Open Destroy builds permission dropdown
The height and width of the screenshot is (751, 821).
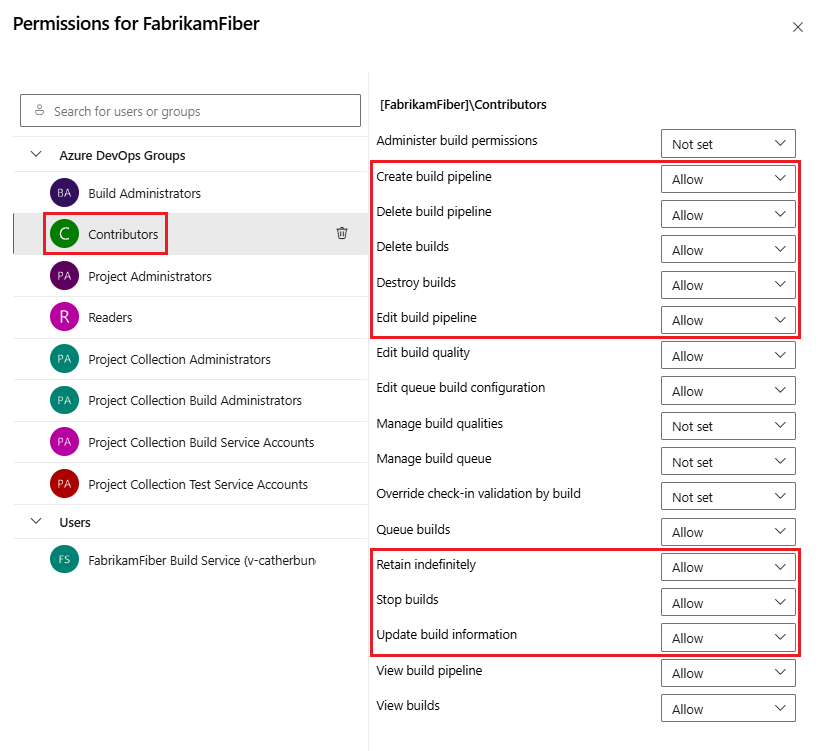(728, 285)
